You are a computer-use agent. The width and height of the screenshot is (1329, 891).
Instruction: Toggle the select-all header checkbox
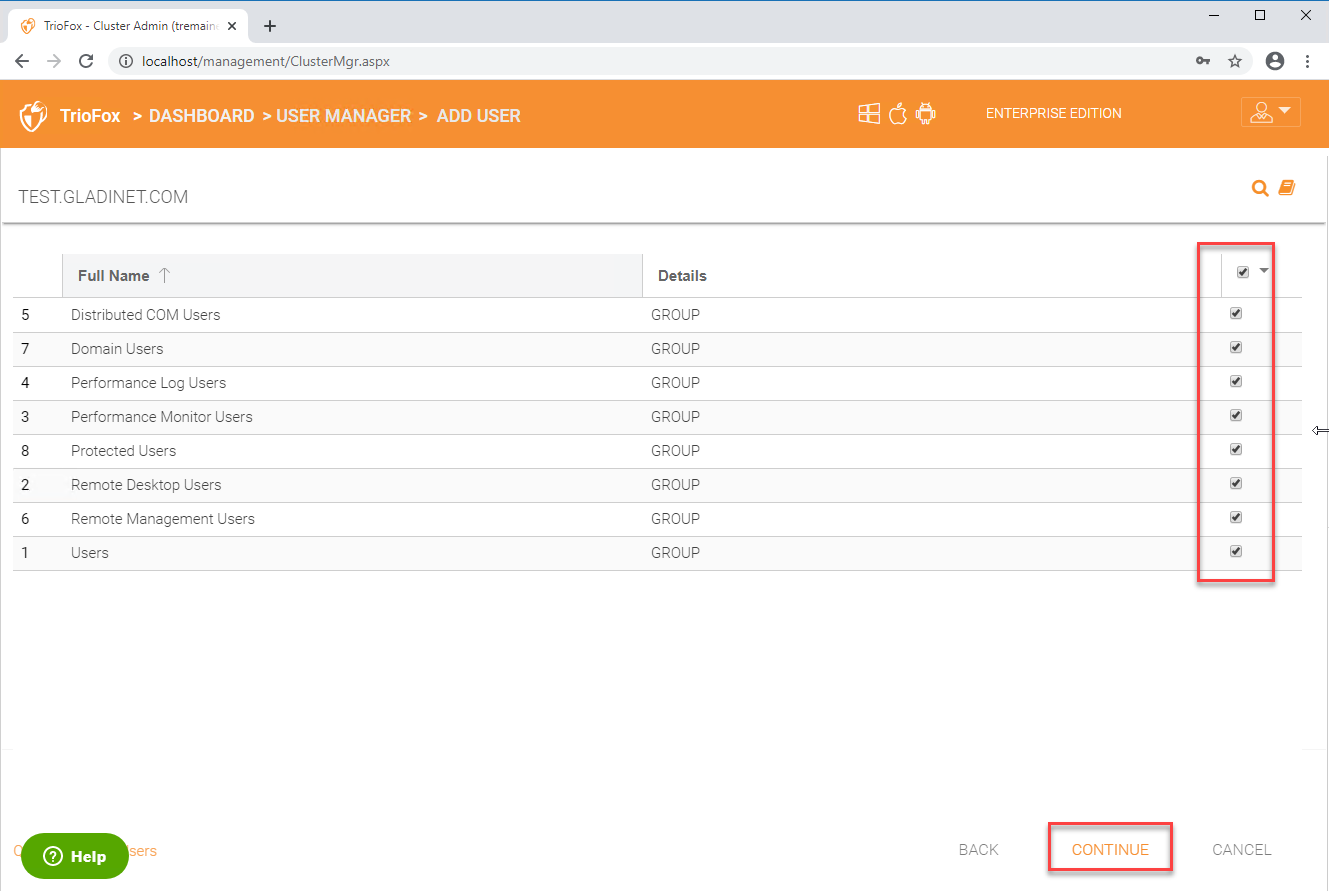point(1243,272)
